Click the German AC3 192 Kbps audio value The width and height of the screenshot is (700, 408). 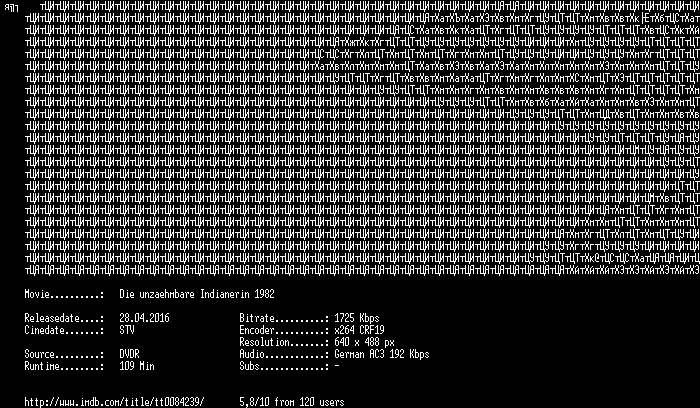[382, 354]
